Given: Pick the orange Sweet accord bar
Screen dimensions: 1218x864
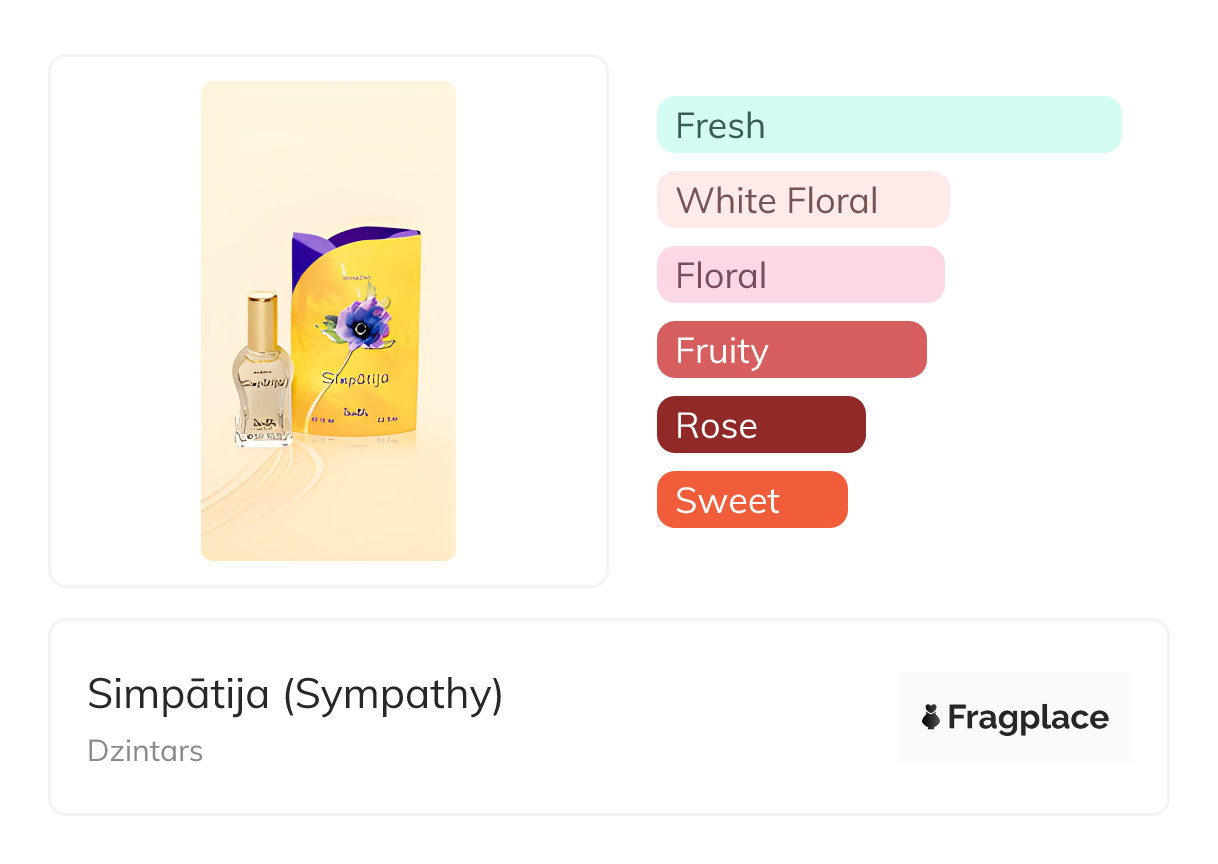Looking at the screenshot, I should click(x=751, y=500).
